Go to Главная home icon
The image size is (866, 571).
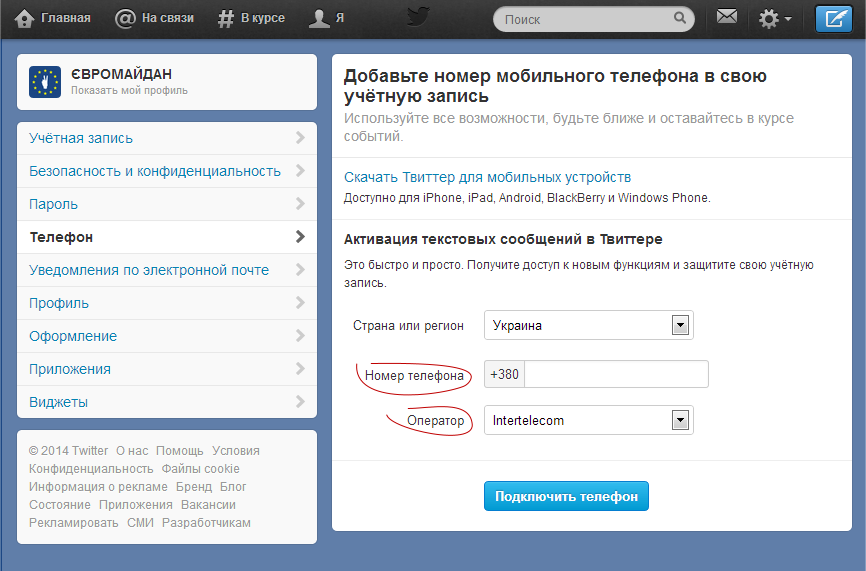pyautogui.click(x=24, y=19)
